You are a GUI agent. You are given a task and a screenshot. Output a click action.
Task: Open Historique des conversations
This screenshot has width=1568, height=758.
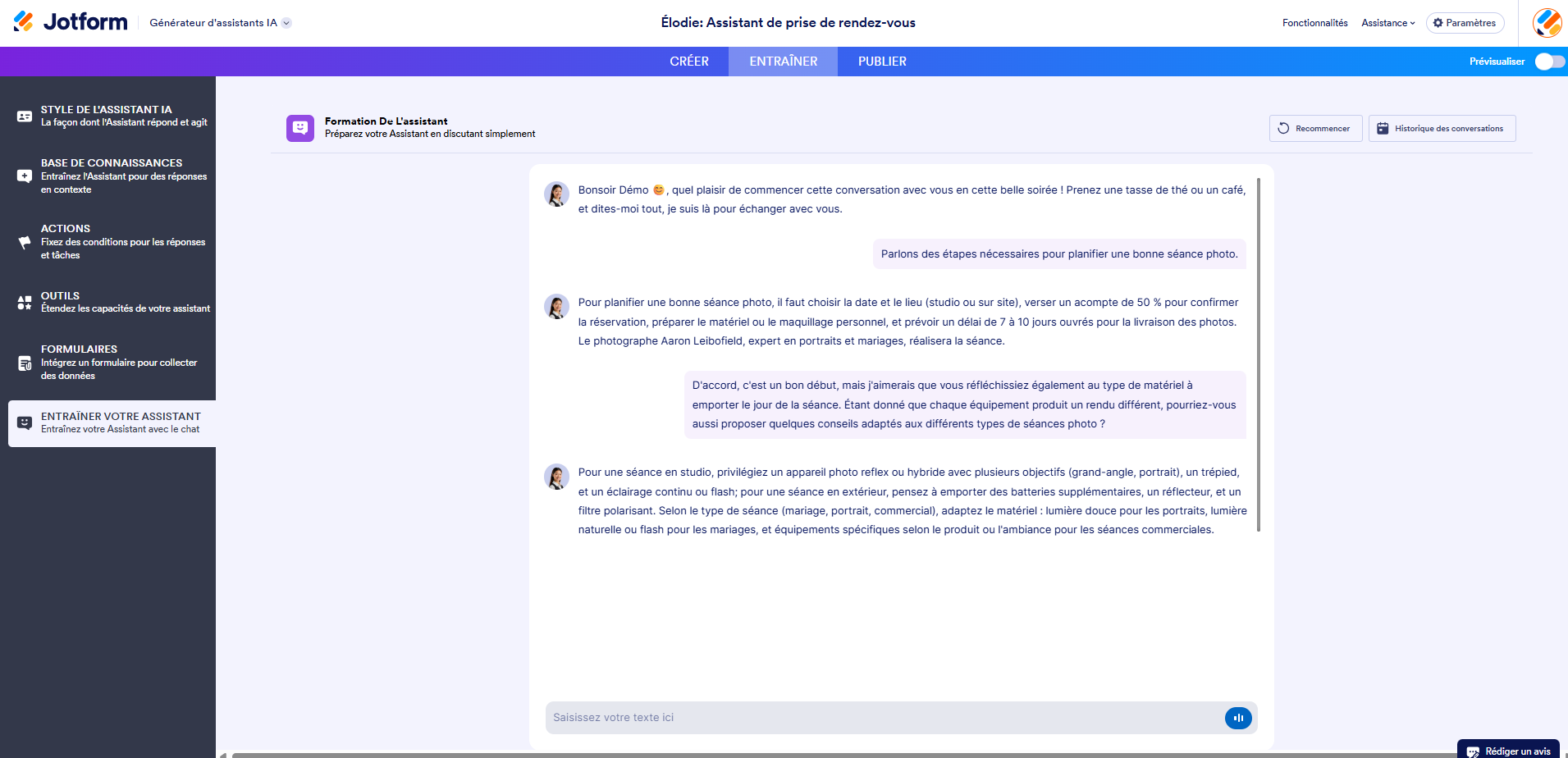click(x=1442, y=128)
